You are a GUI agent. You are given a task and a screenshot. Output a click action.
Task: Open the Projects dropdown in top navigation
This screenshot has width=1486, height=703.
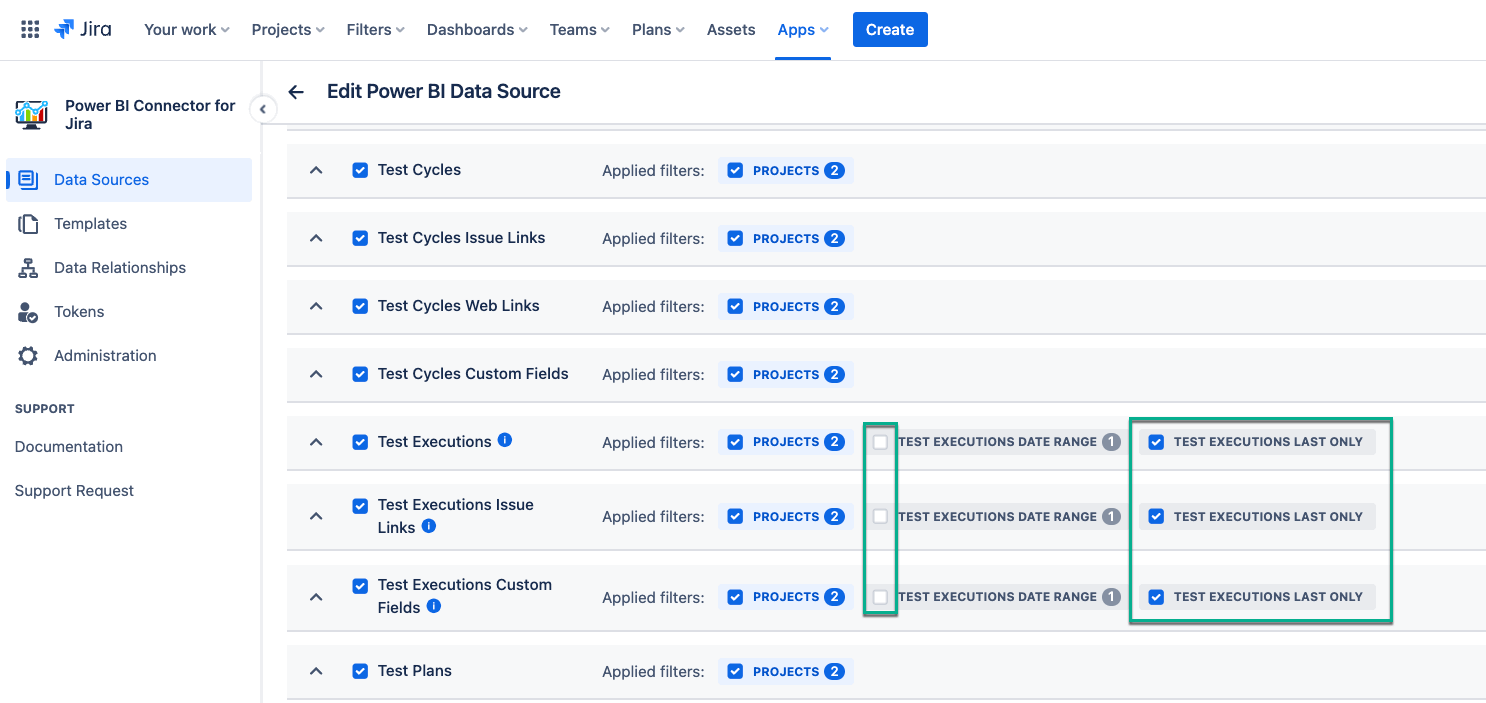[x=287, y=30]
